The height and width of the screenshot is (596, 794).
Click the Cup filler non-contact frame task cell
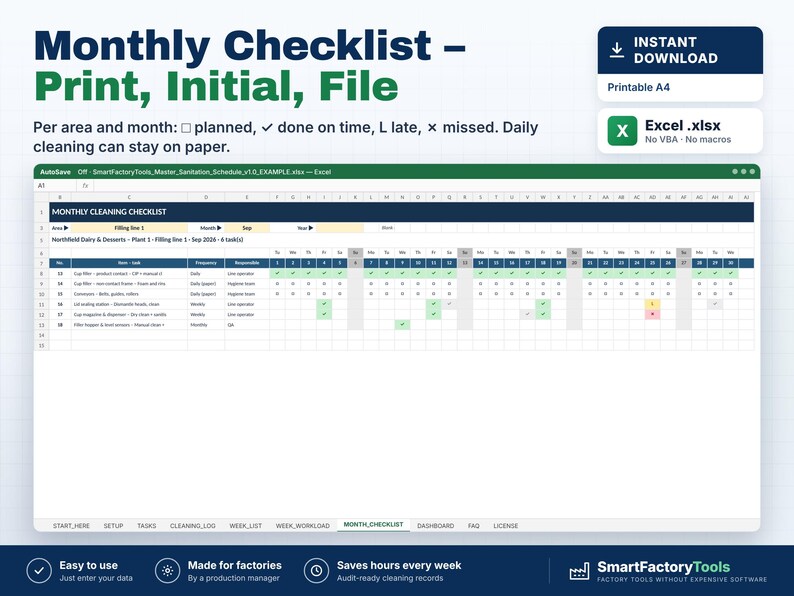[x=129, y=284]
